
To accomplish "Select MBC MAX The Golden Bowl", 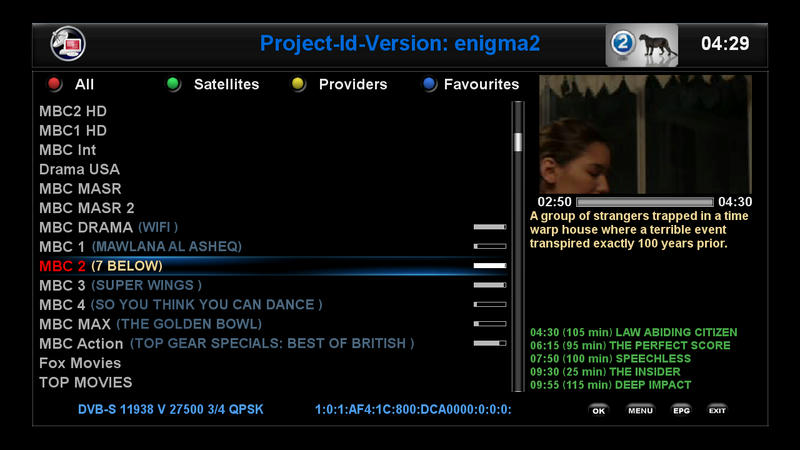I will [x=273, y=324].
